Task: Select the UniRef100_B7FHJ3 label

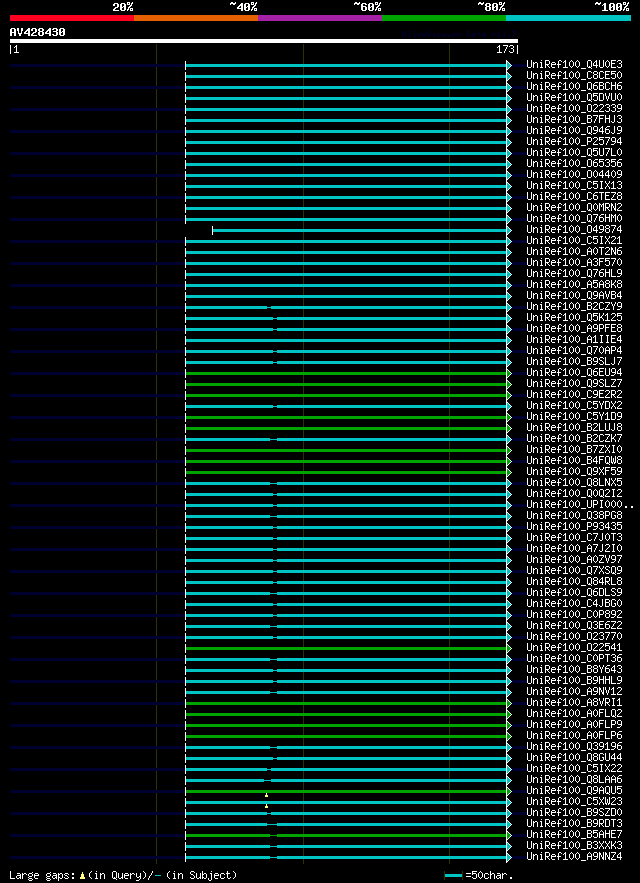Action: [574, 119]
